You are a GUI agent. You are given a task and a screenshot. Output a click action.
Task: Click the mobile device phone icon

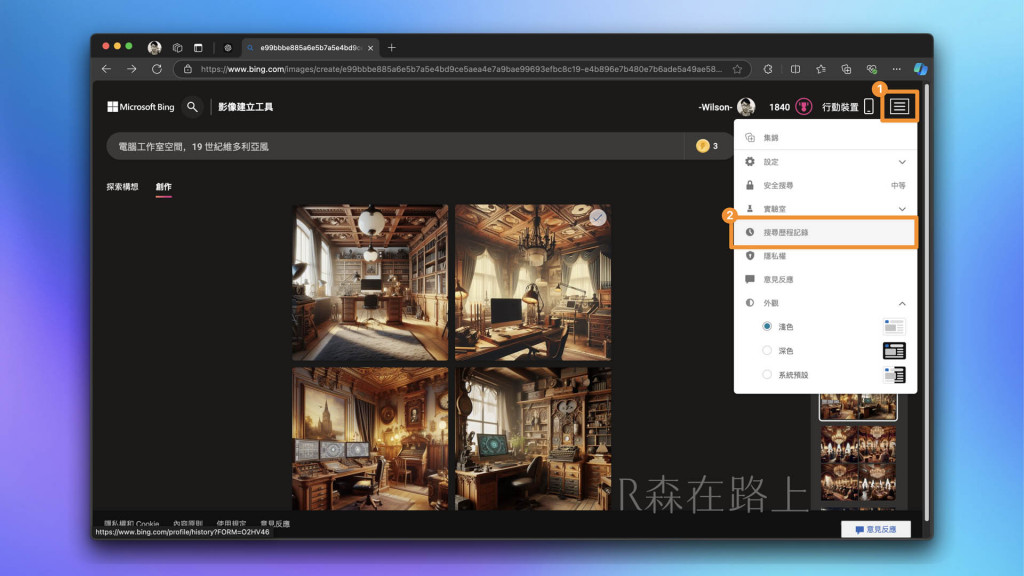pyautogui.click(x=869, y=106)
